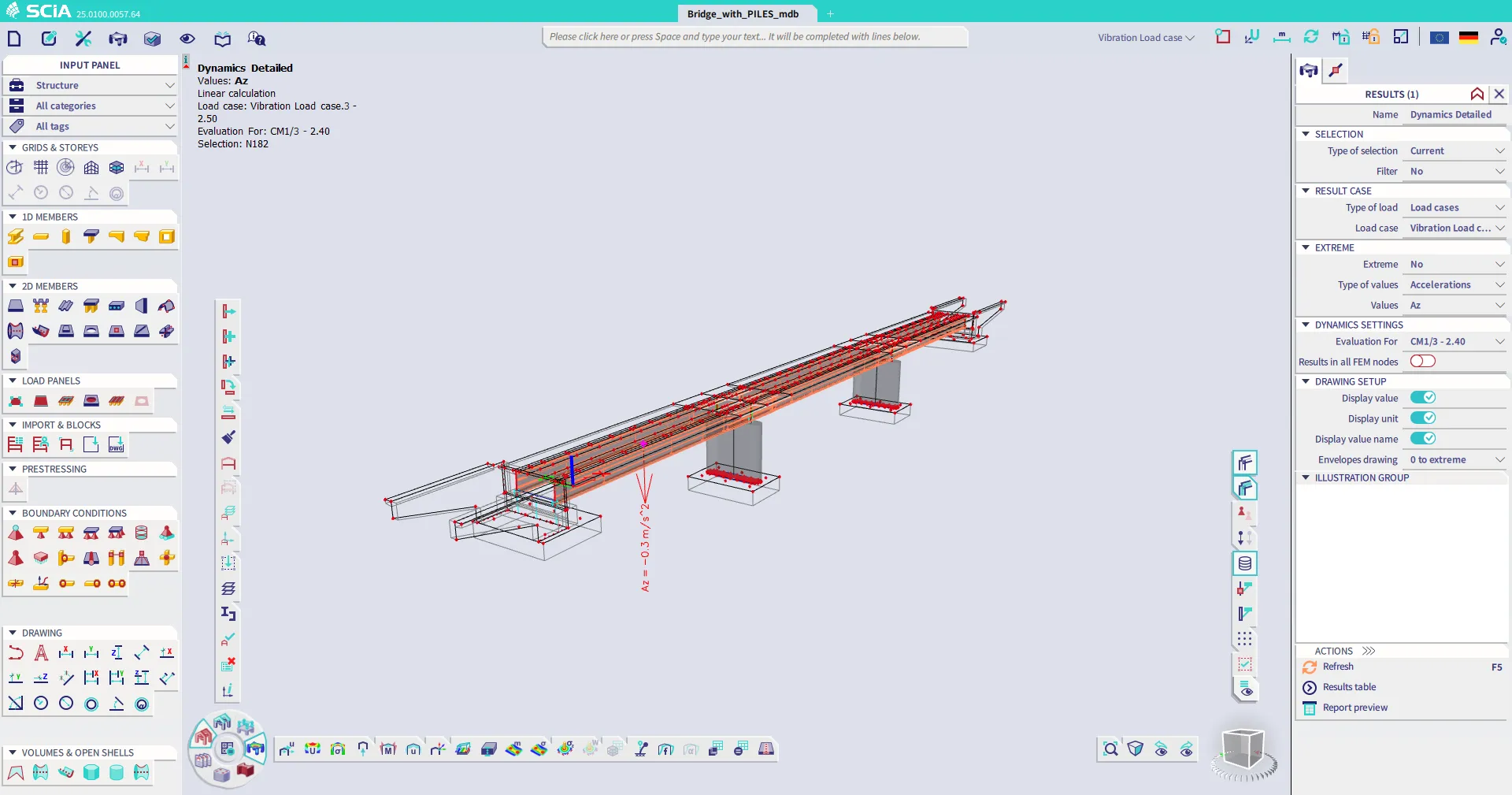Switch language to German flag

point(1469,37)
